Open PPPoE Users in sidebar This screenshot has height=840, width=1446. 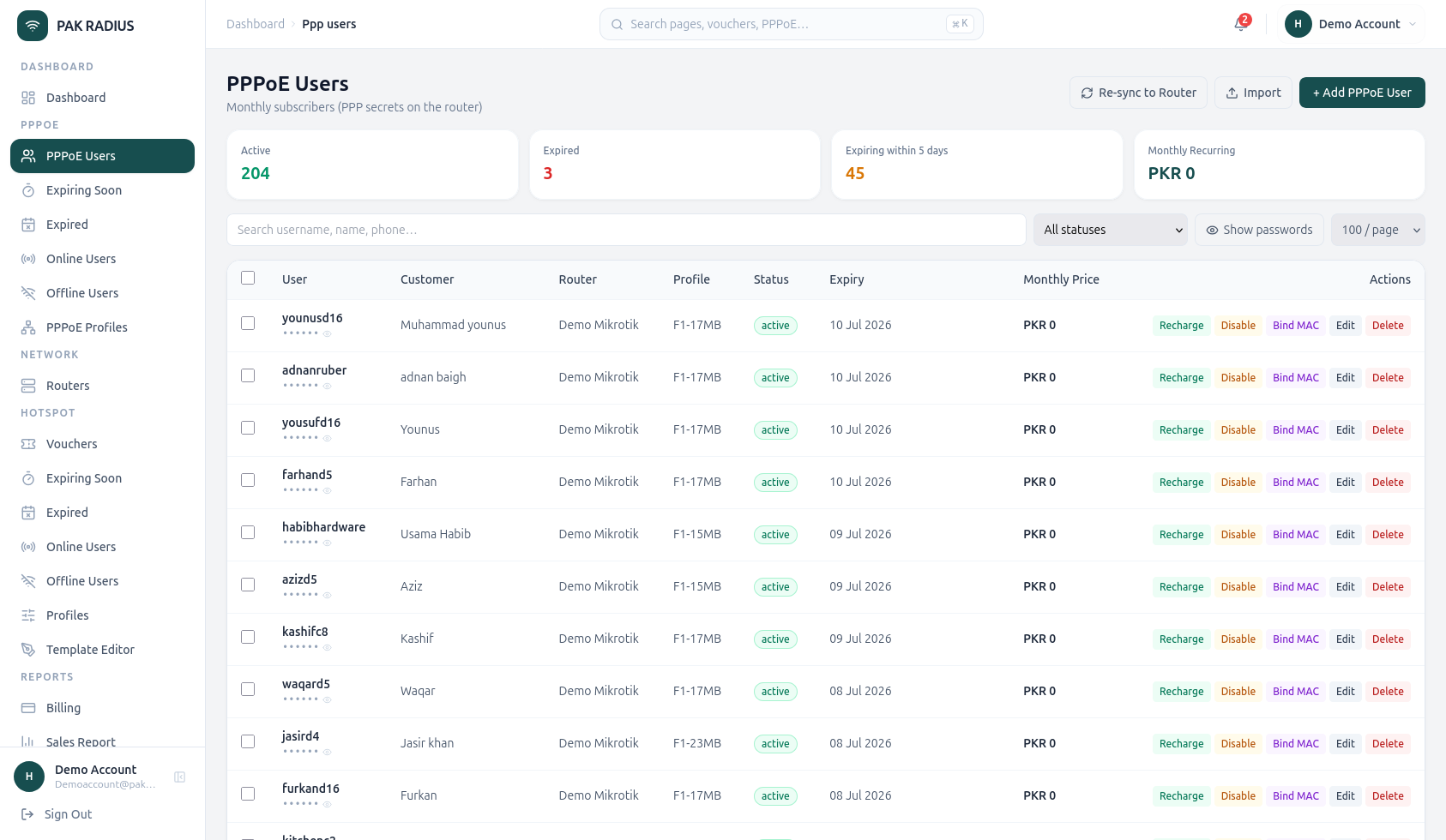coord(102,156)
